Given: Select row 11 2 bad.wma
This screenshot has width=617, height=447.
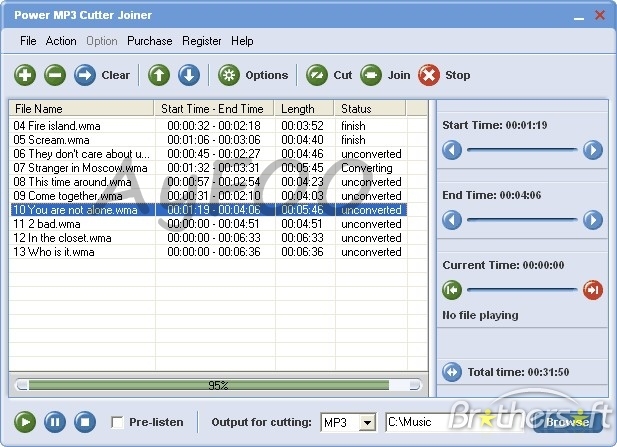Looking at the screenshot, I should click(x=209, y=224).
